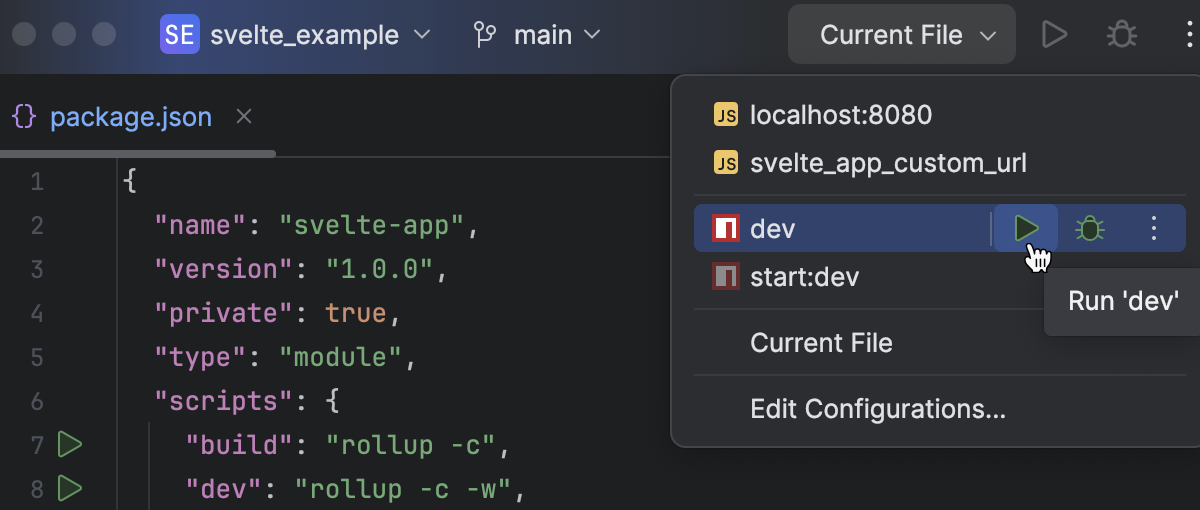Click the toolbar Debug bug icon

1122,36
